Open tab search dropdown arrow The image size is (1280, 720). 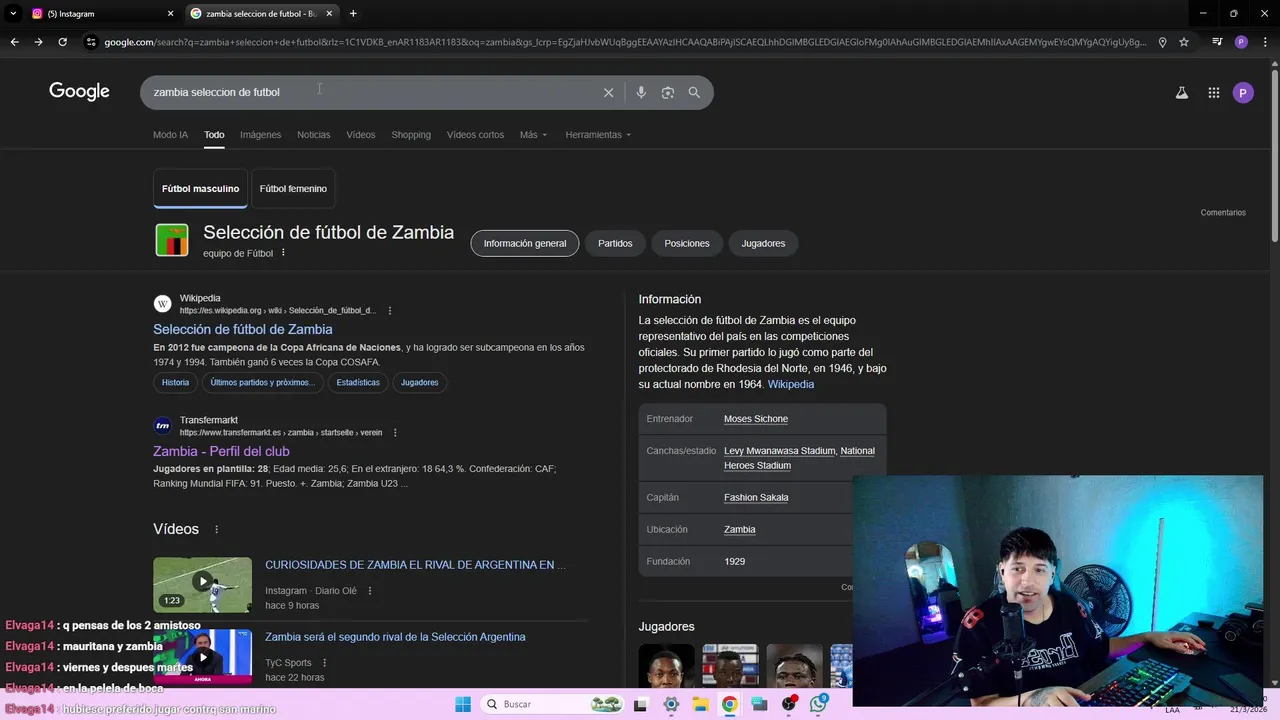click(x=12, y=13)
